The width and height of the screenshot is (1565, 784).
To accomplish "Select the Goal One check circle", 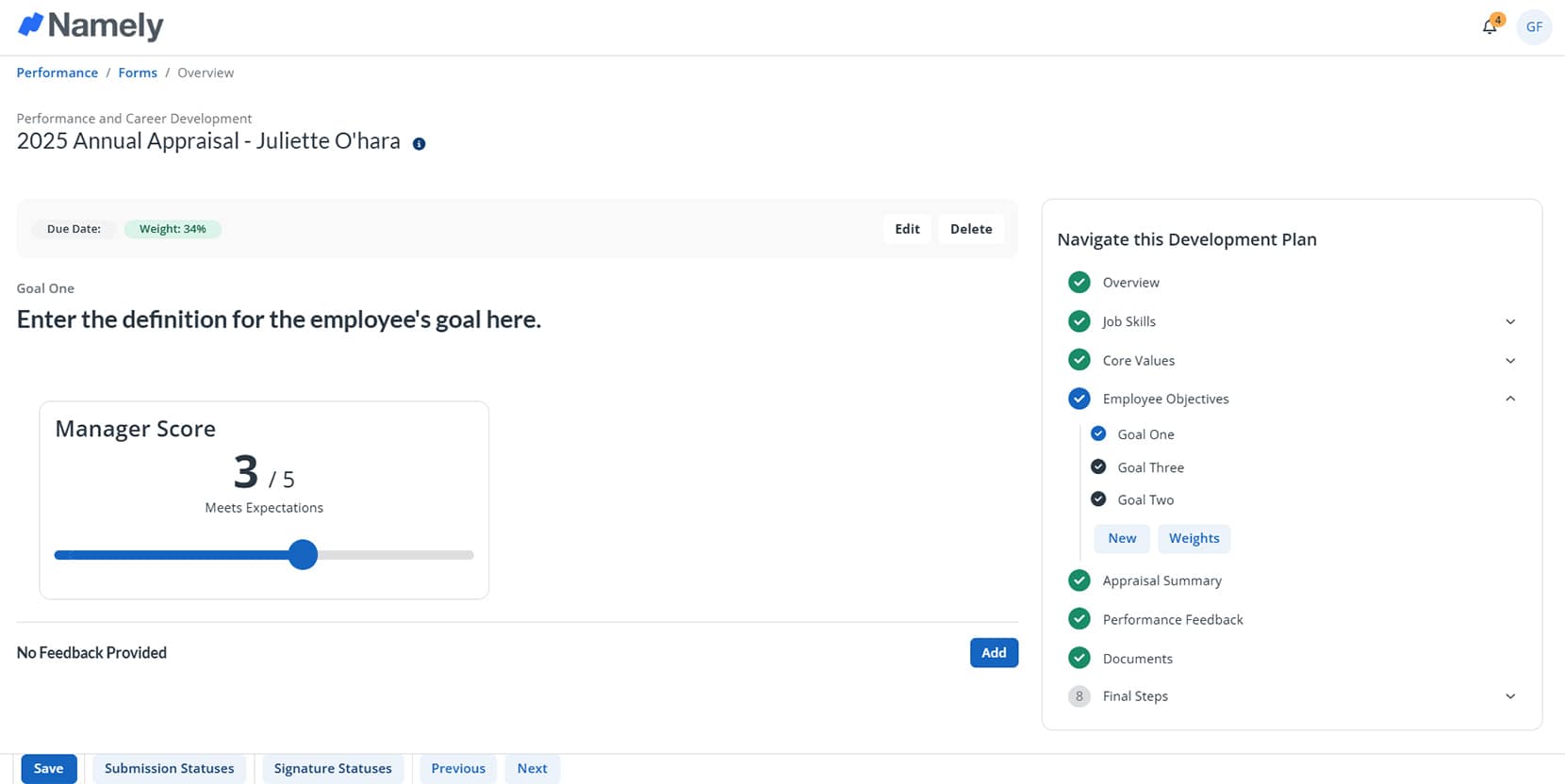I will click(x=1098, y=434).
